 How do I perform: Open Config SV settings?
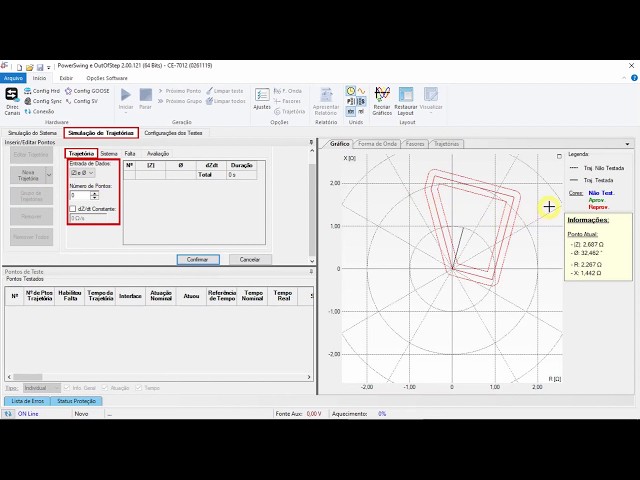[82, 101]
